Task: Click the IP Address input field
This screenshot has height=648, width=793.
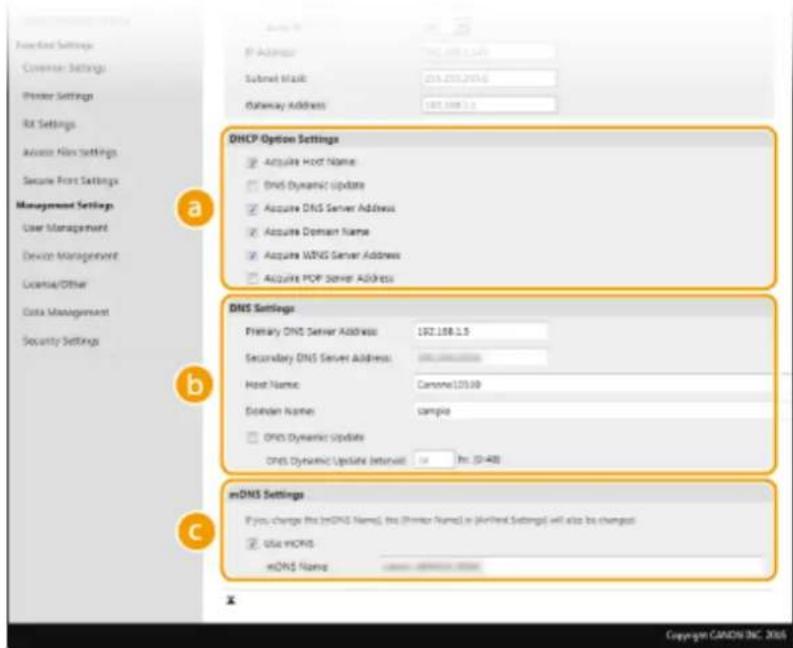Action: [489, 52]
